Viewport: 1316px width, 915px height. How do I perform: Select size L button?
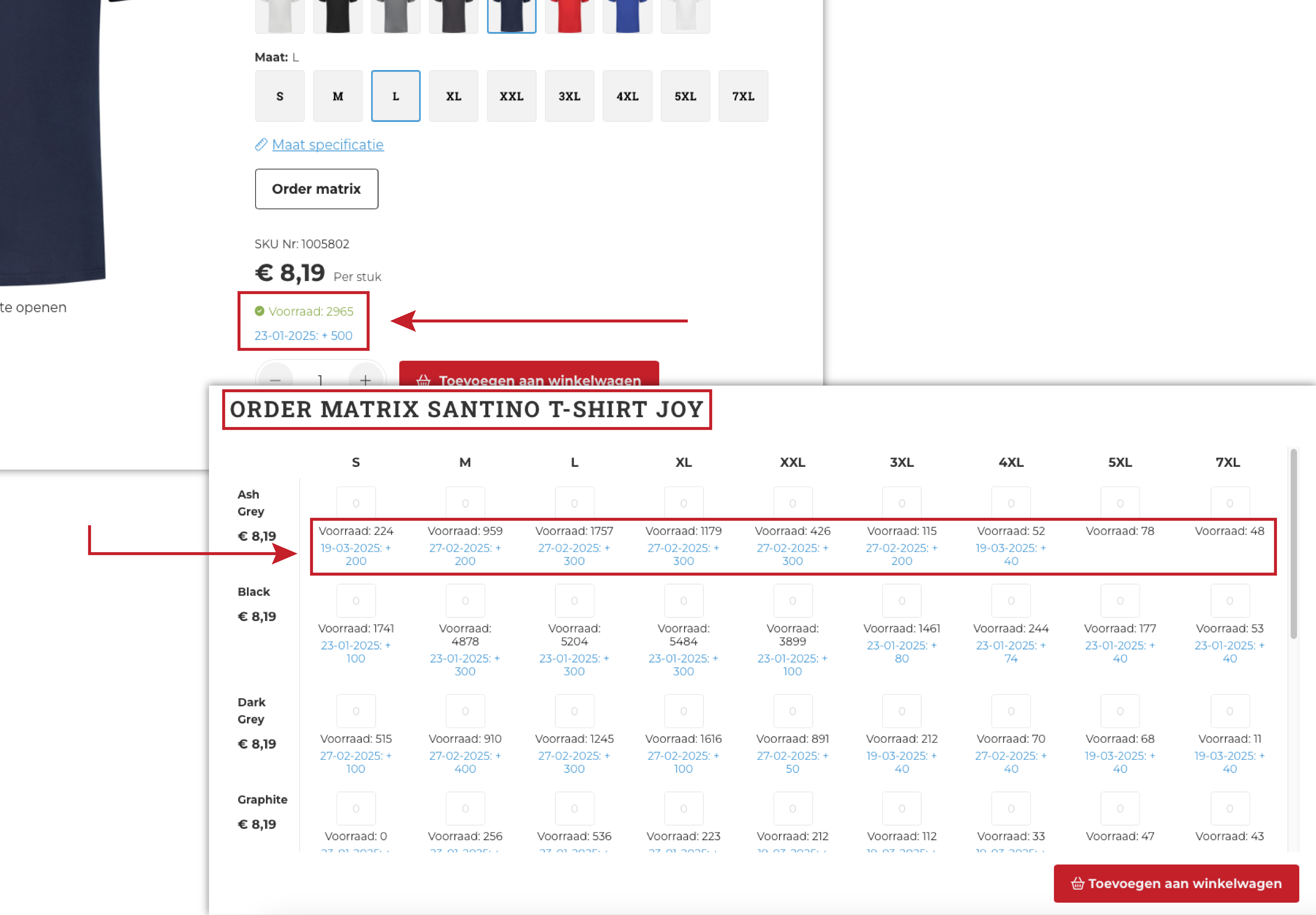[396, 96]
